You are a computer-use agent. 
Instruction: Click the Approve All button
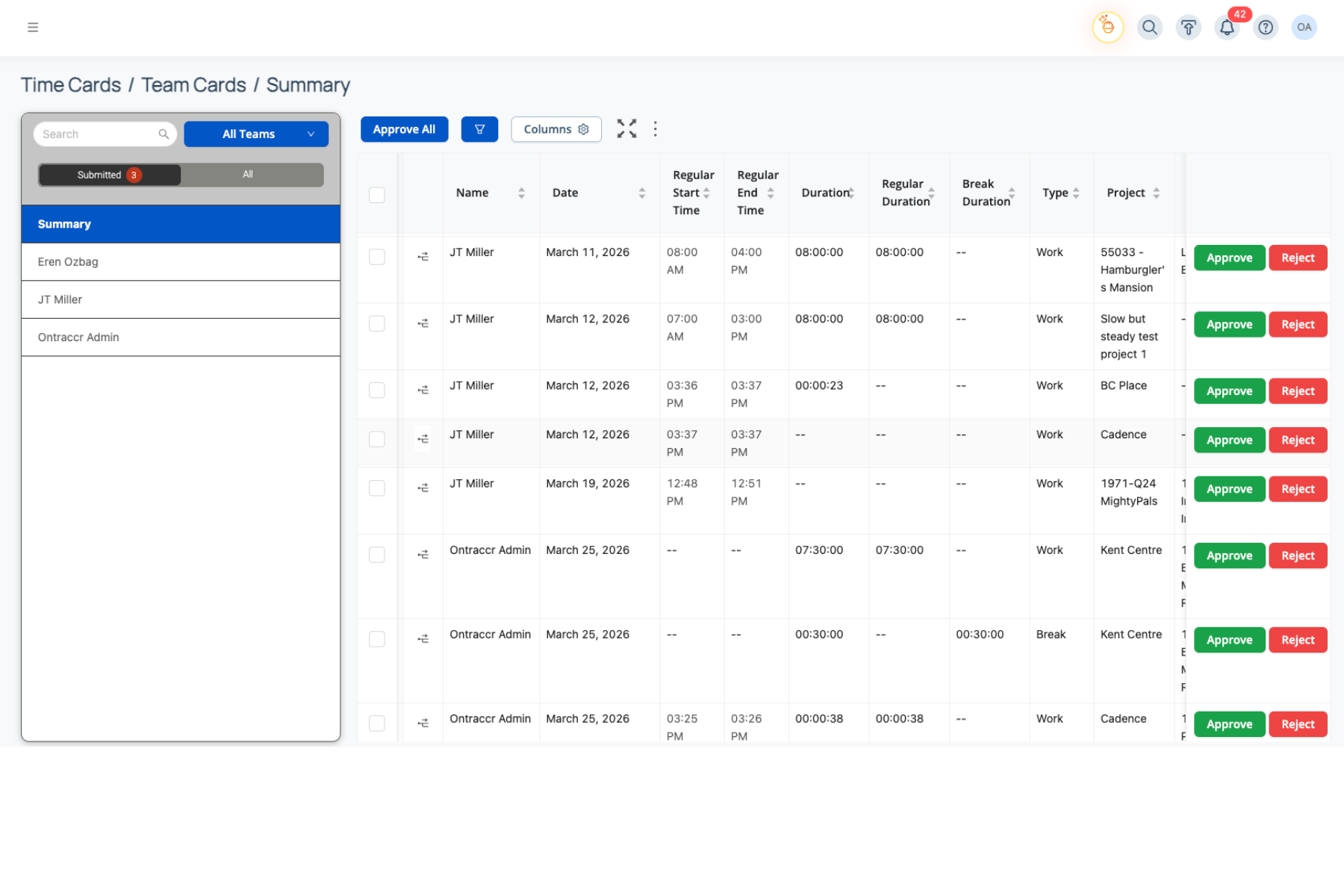[x=404, y=129]
